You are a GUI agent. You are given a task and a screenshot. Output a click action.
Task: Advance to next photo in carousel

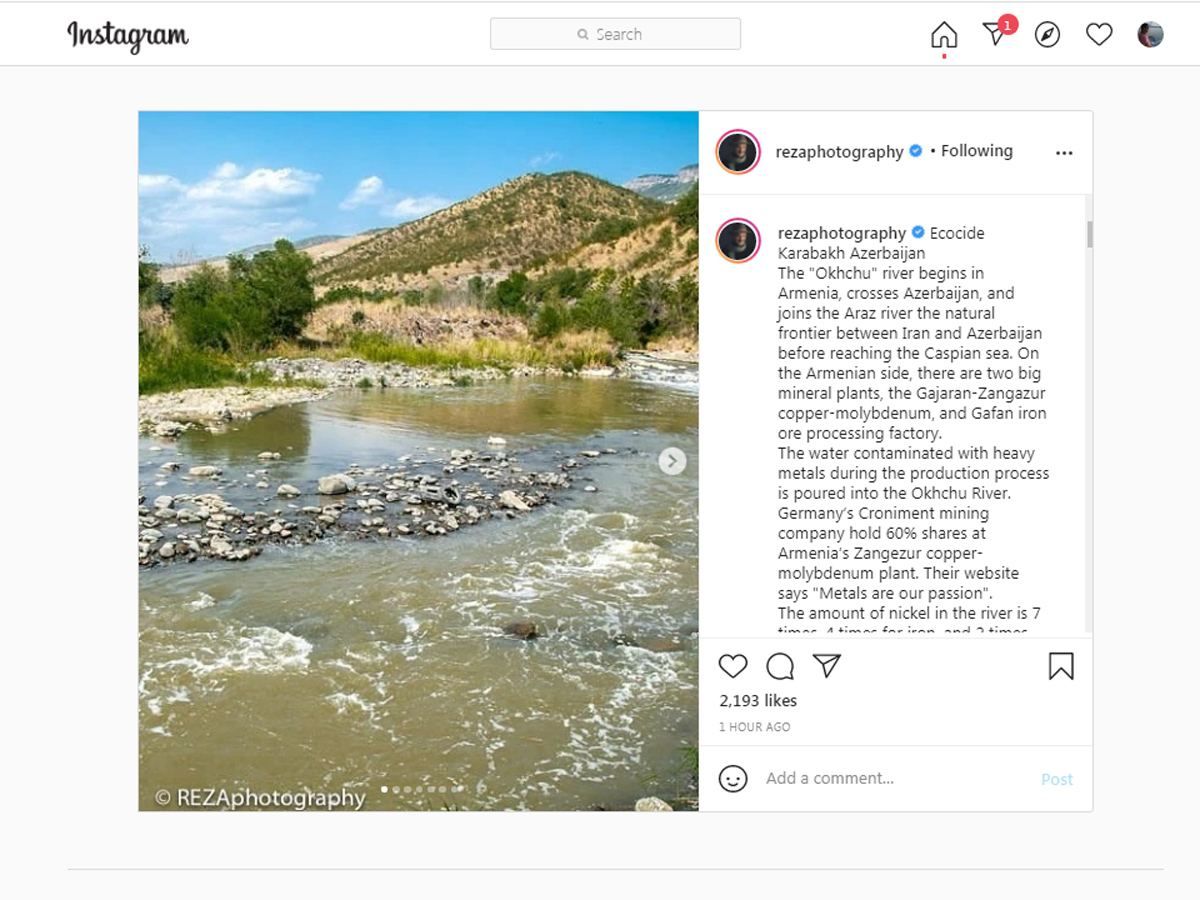tap(672, 461)
